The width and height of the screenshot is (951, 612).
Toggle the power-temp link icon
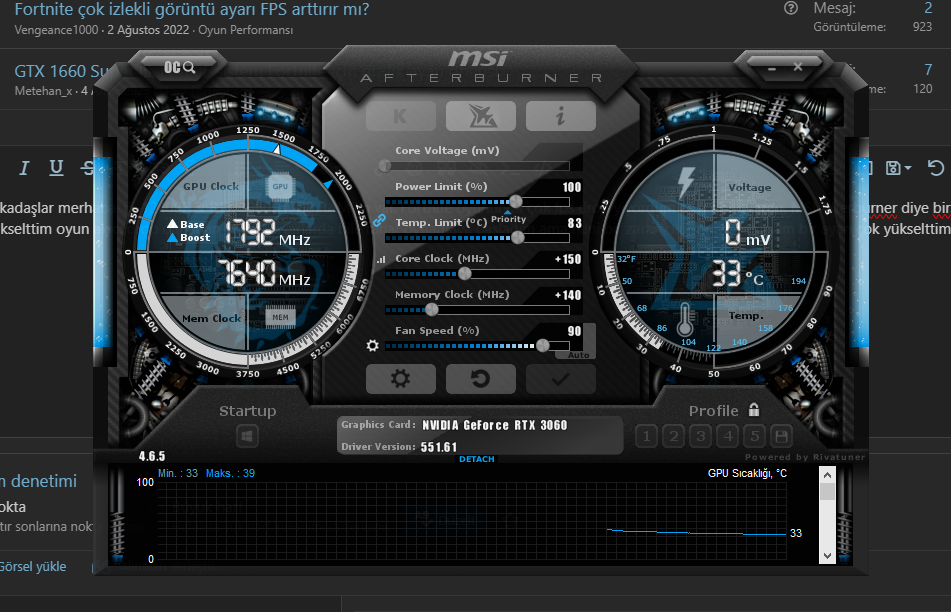[x=379, y=220]
